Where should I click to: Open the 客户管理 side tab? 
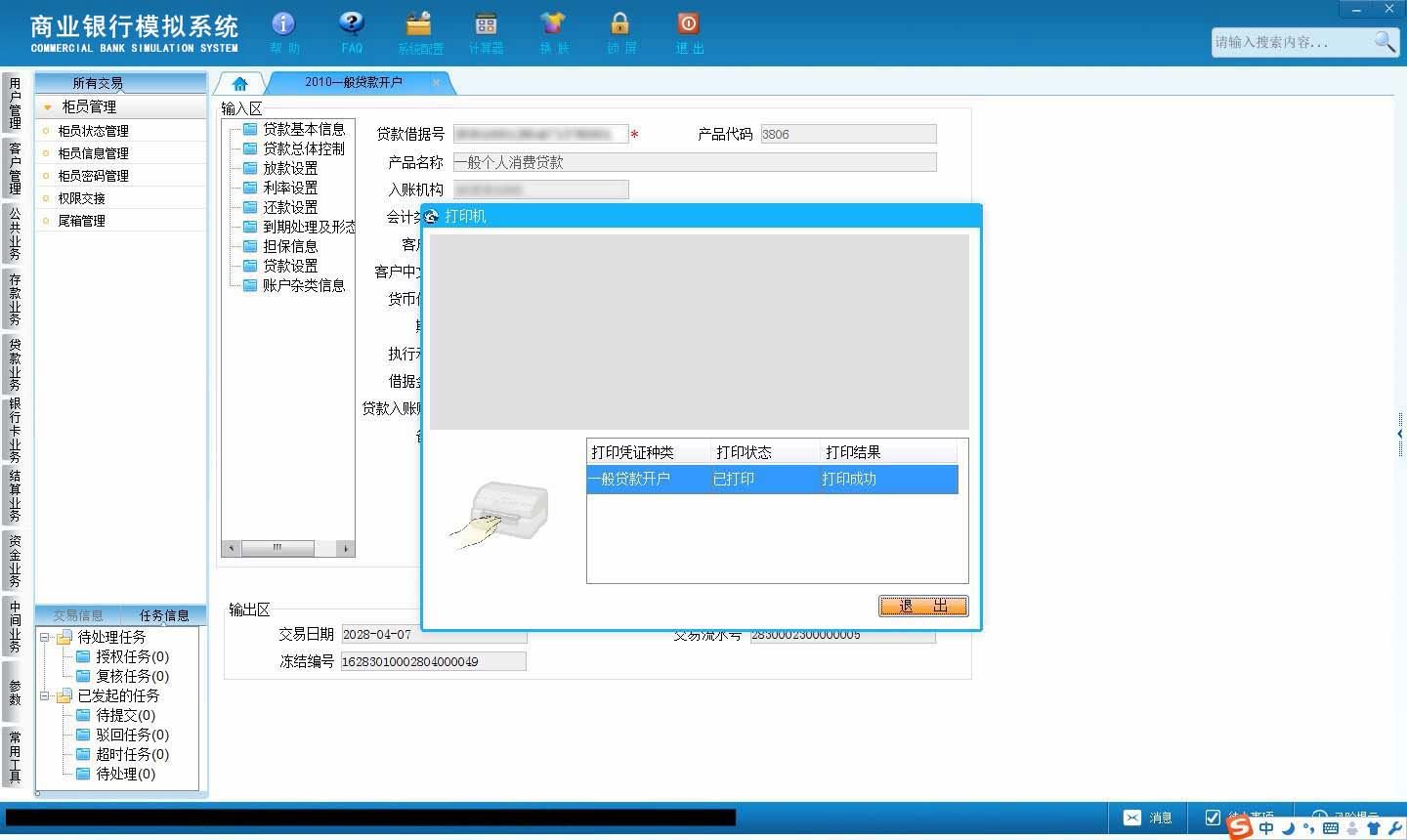[15, 168]
